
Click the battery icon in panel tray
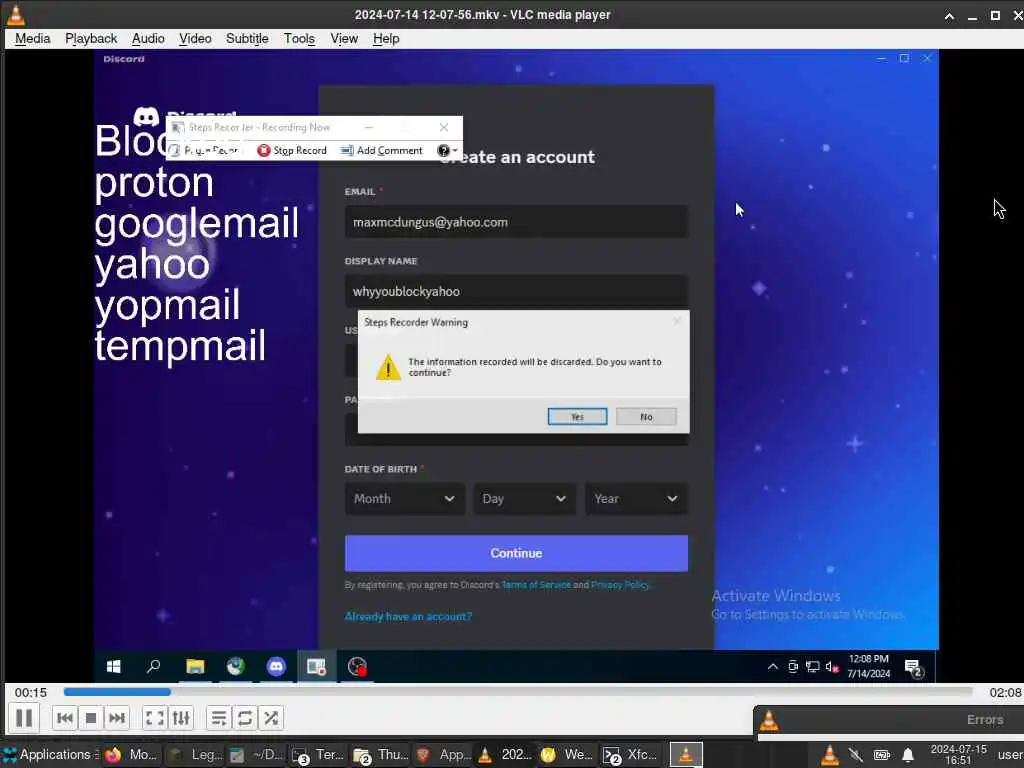882,756
